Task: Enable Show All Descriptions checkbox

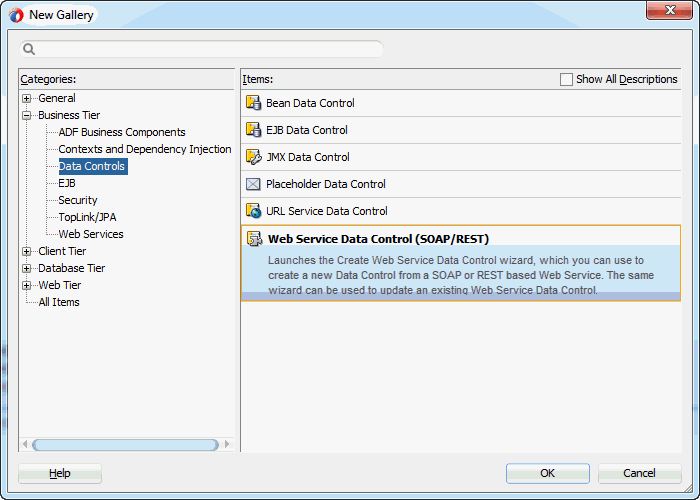Action: pos(566,79)
